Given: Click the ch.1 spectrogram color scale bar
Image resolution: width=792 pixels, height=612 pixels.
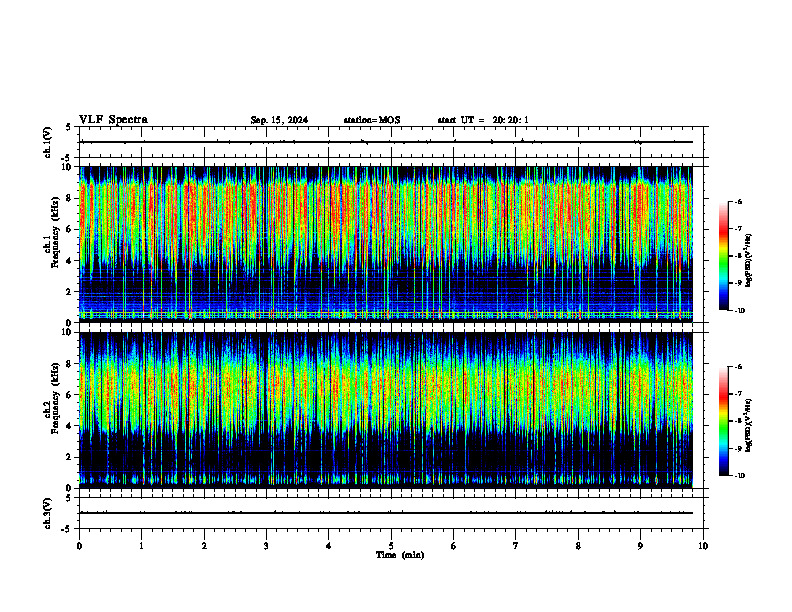Looking at the screenshot, I should coord(724,256).
